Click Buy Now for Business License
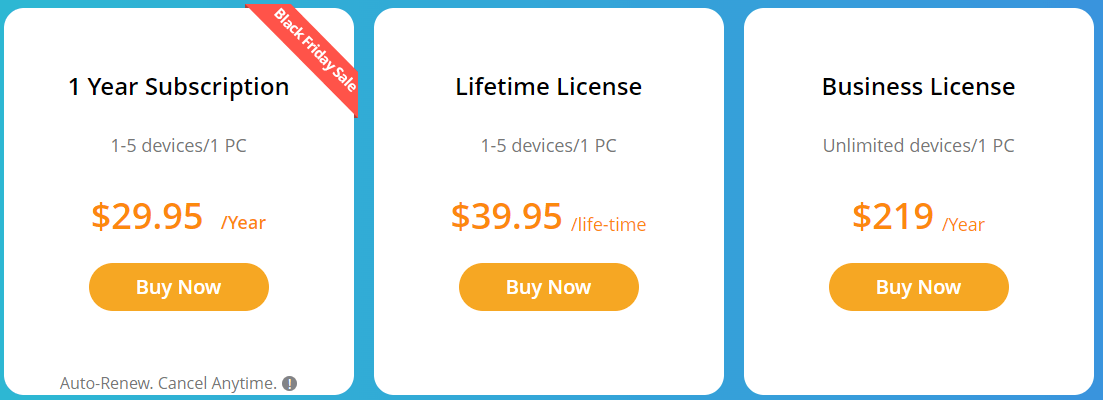Viewport: 1103px width, 400px height. pyautogui.click(x=919, y=287)
